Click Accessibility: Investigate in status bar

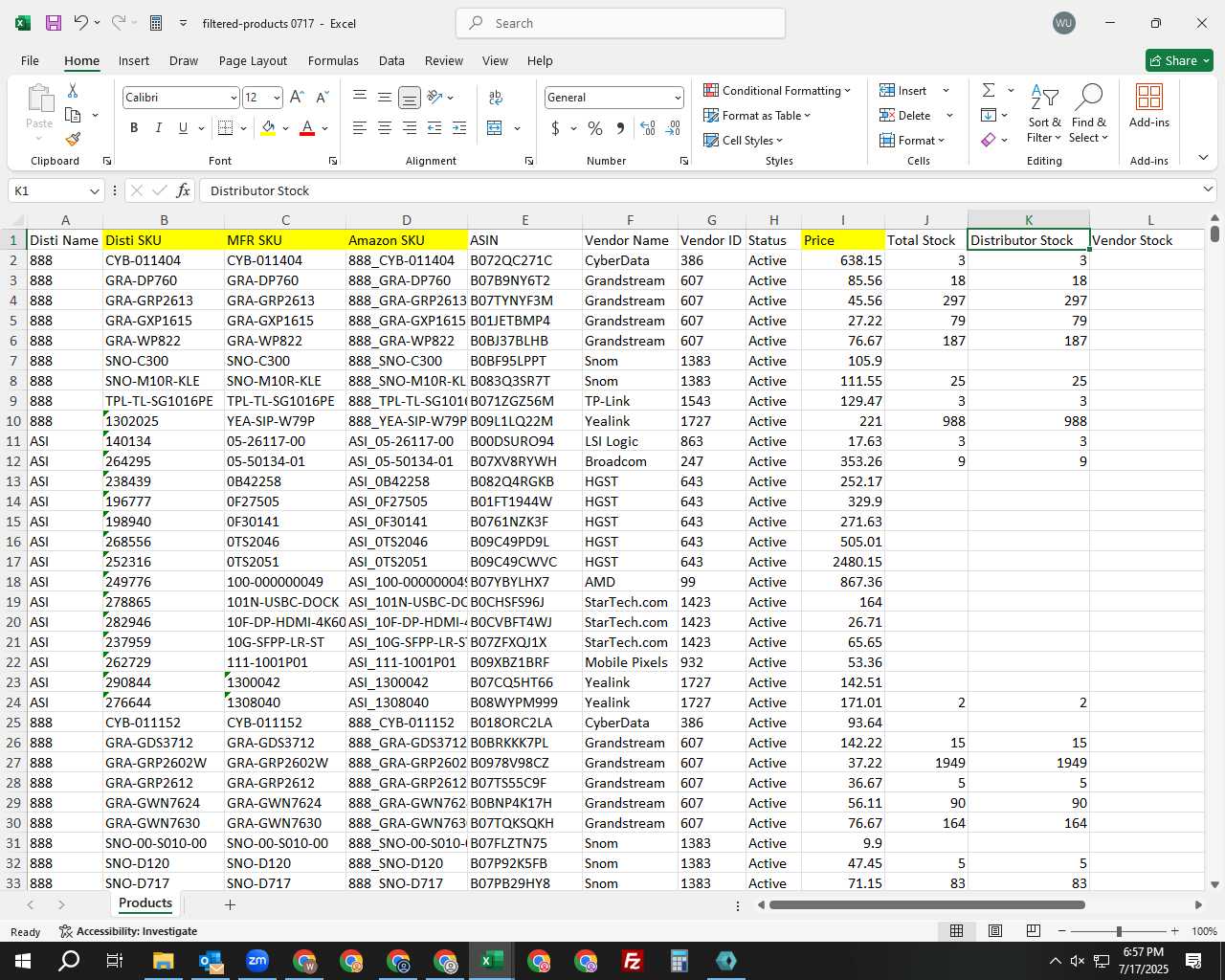tap(128, 931)
